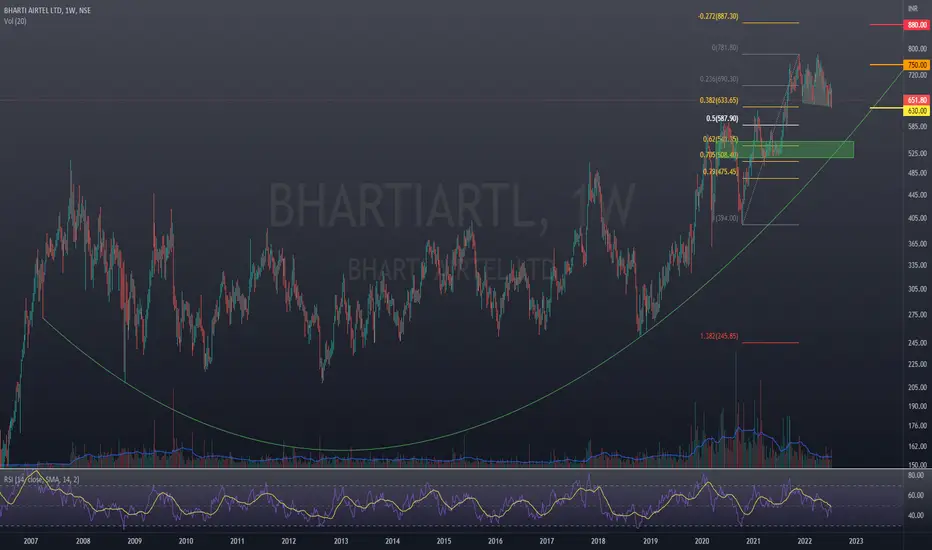The image size is (932, 550).
Task: Select the 0.382(633.65) Fibonacci level label
Action: [x=719, y=100]
